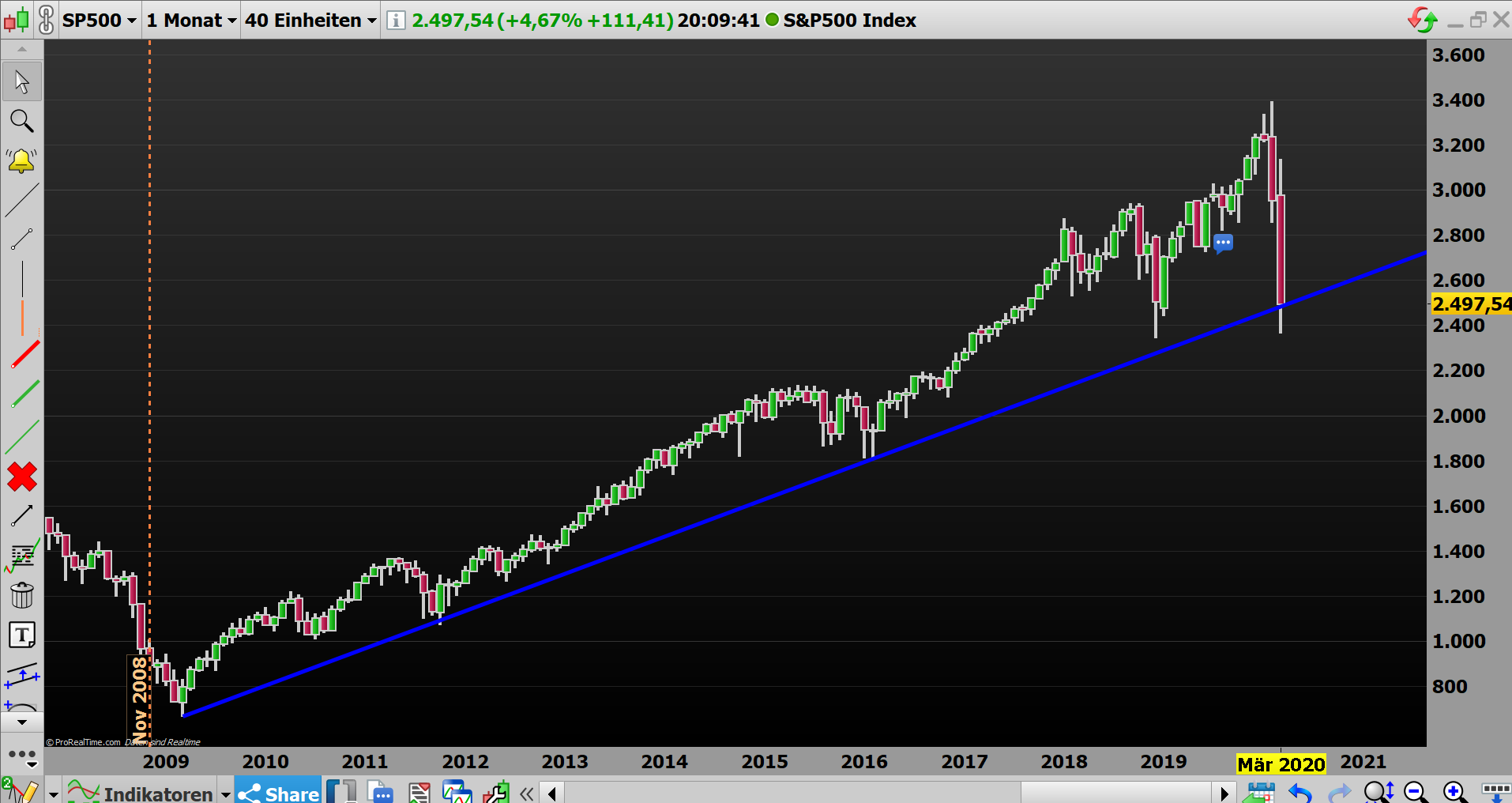Viewport: 1512px width, 803px height.
Task: Collapse the toolbar with the double chevron
Action: (x=527, y=793)
